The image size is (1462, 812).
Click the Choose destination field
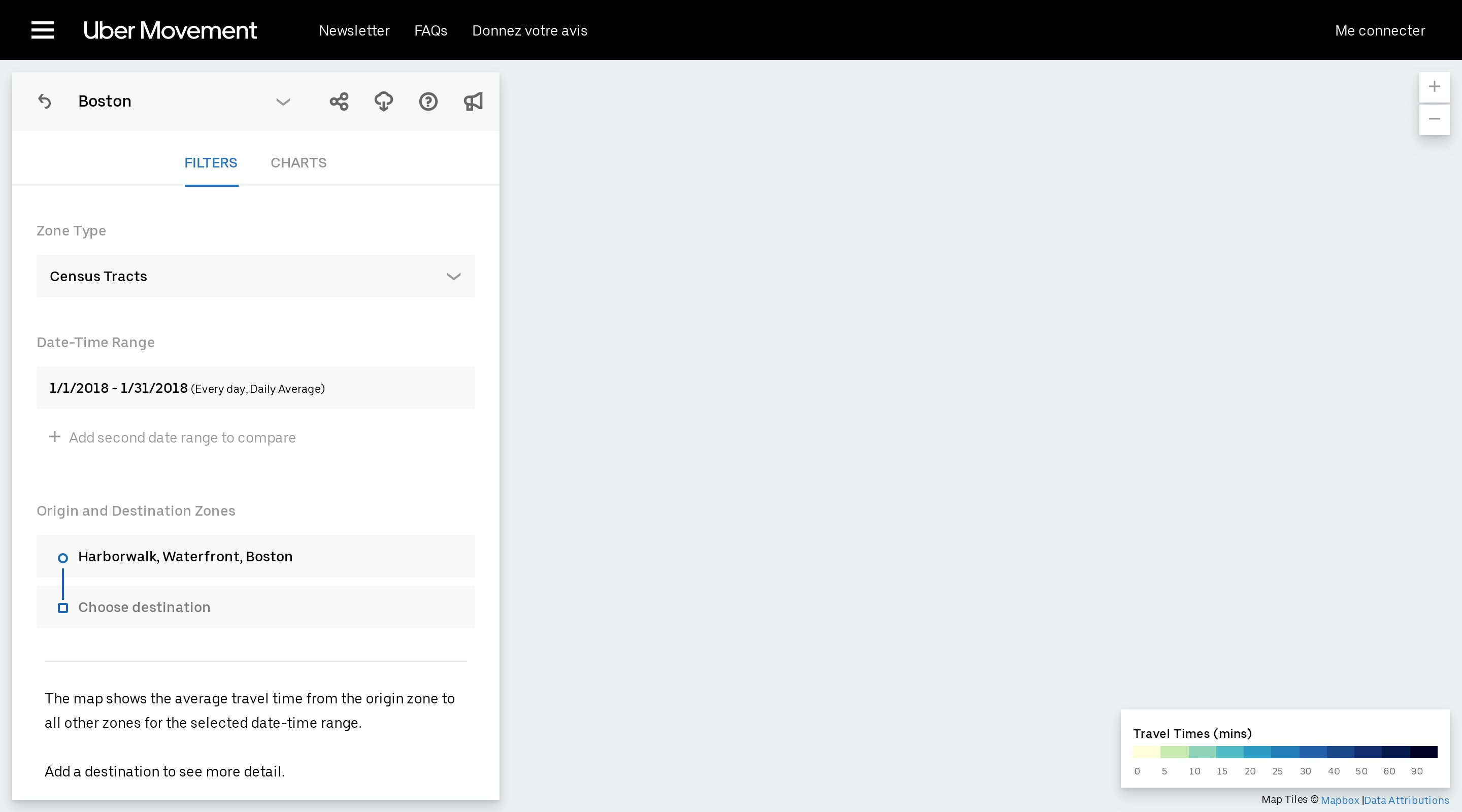pos(255,607)
